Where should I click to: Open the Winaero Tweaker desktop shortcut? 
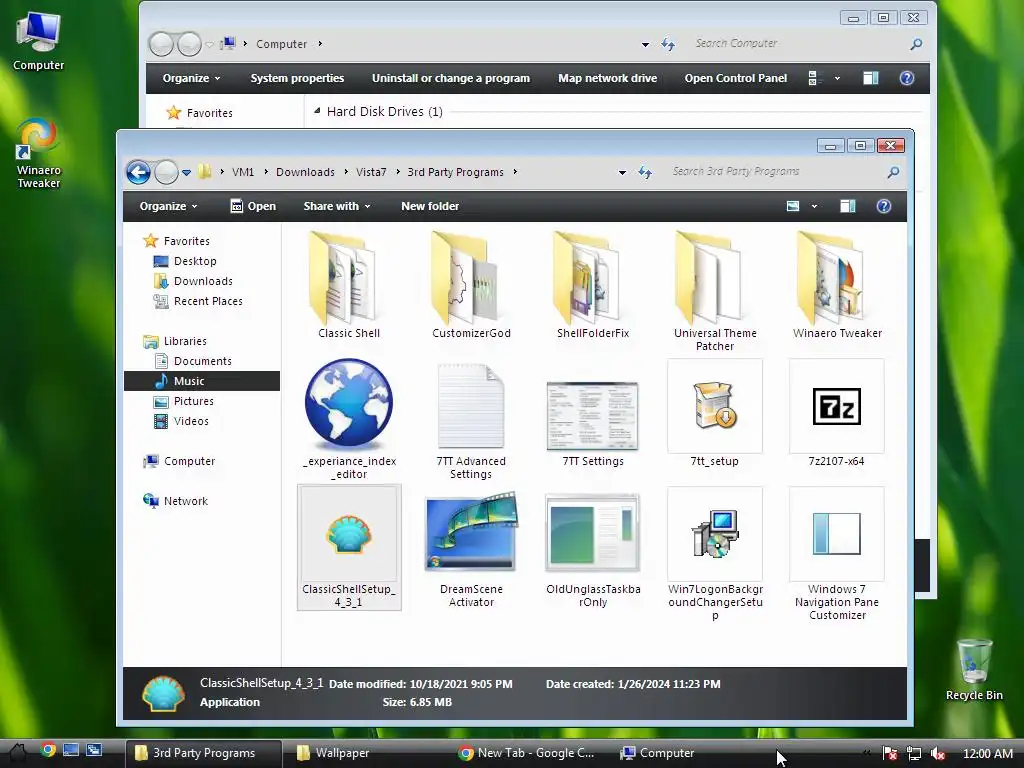click(38, 153)
